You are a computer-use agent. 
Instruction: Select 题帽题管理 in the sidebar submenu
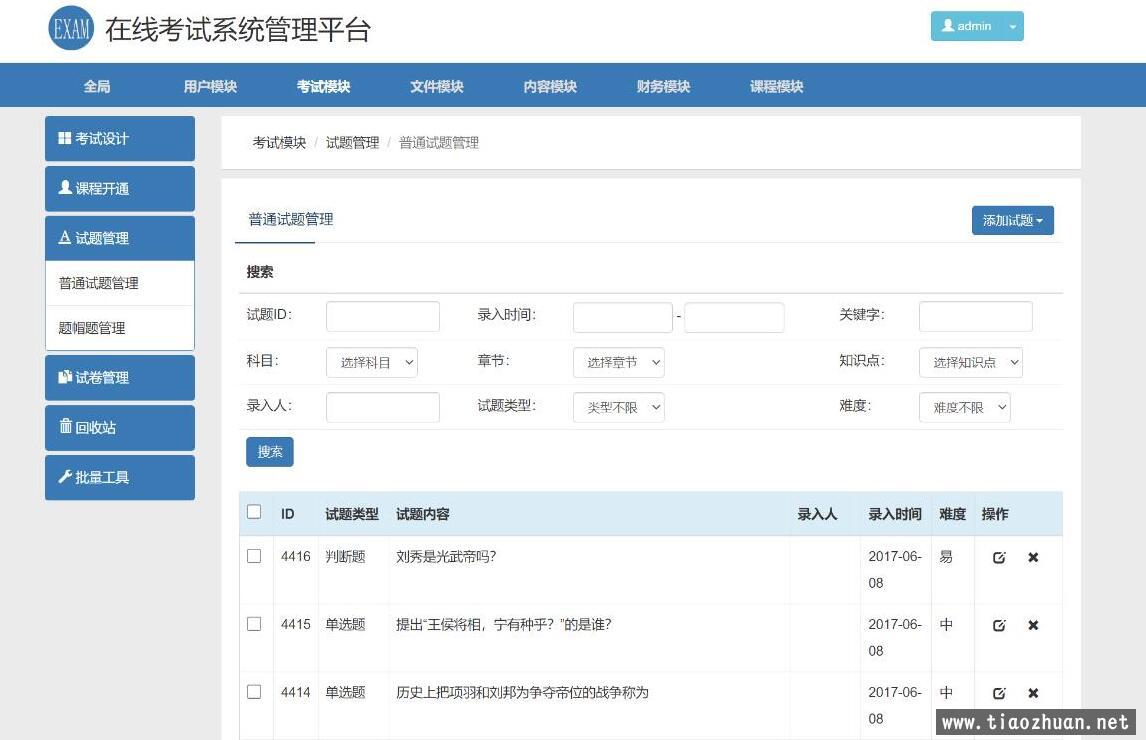92,328
